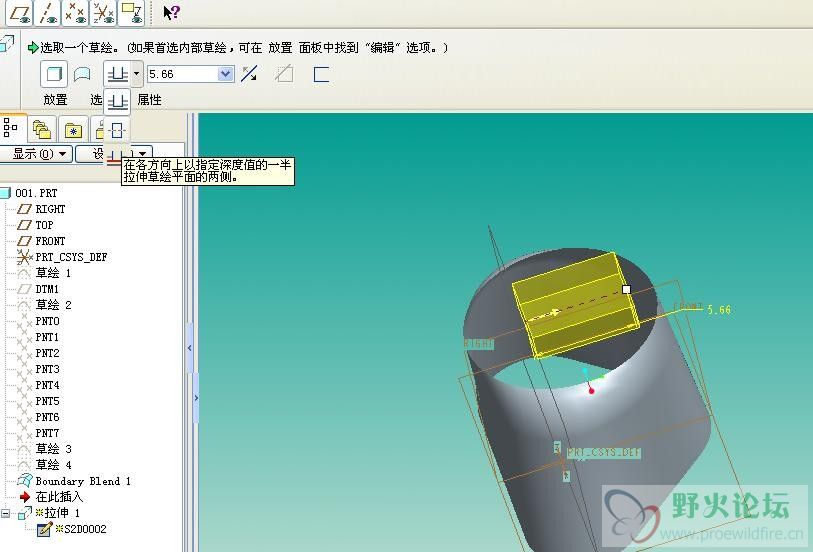This screenshot has height=552, width=813.
Task: Open the 5.66 depth value dropdown
Action: click(225, 74)
